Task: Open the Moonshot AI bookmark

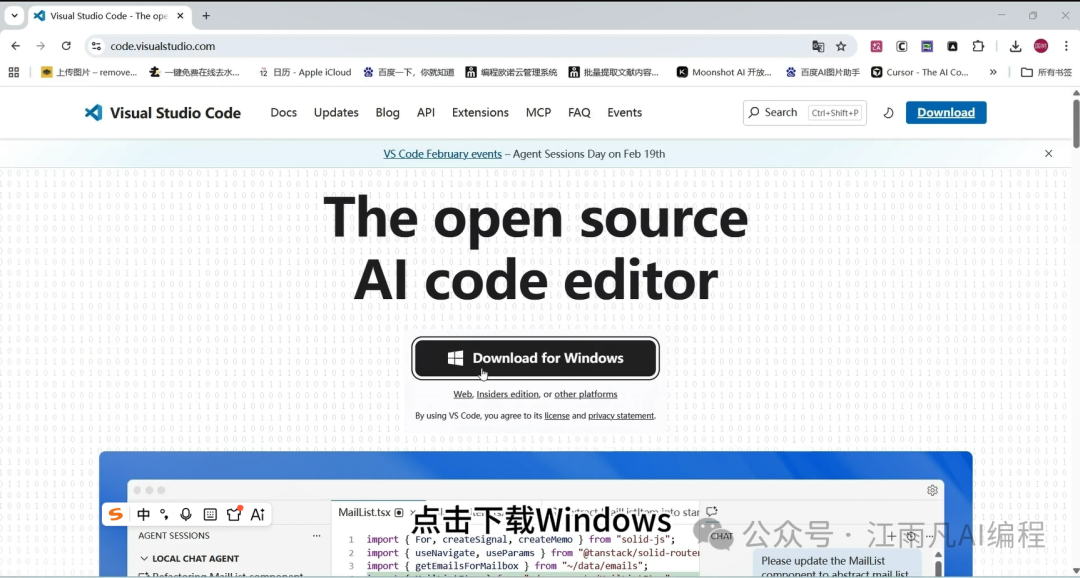Action: click(x=724, y=72)
